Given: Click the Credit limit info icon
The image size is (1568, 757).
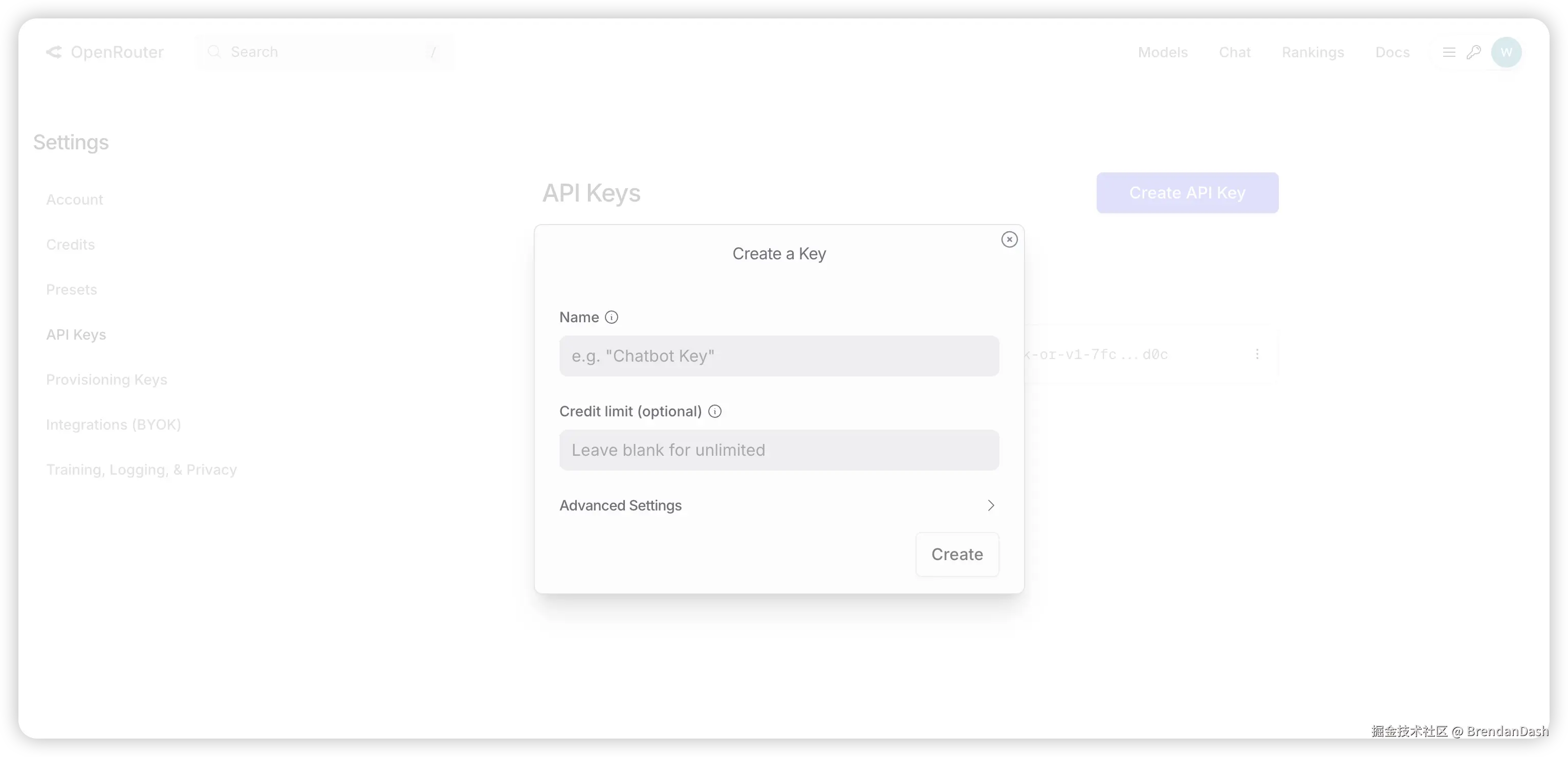Looking at the screenshot, I should tap(714, 411).
